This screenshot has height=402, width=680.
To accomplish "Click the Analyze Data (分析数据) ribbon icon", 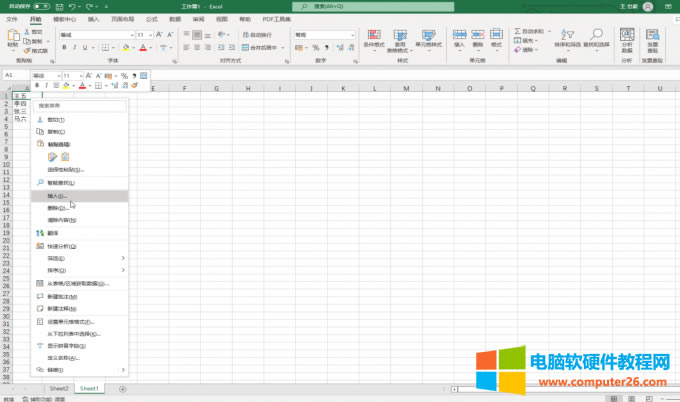I will click(627, 40).
